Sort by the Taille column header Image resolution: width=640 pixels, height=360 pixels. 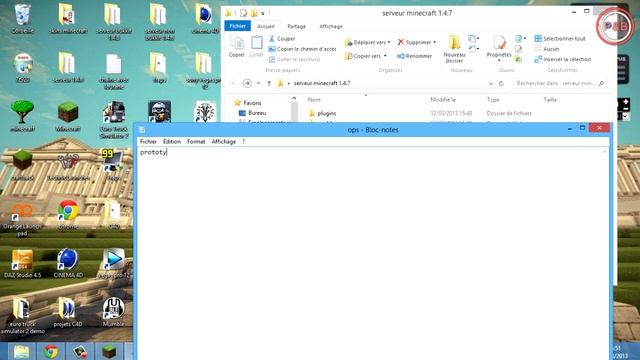pos(550,100)
